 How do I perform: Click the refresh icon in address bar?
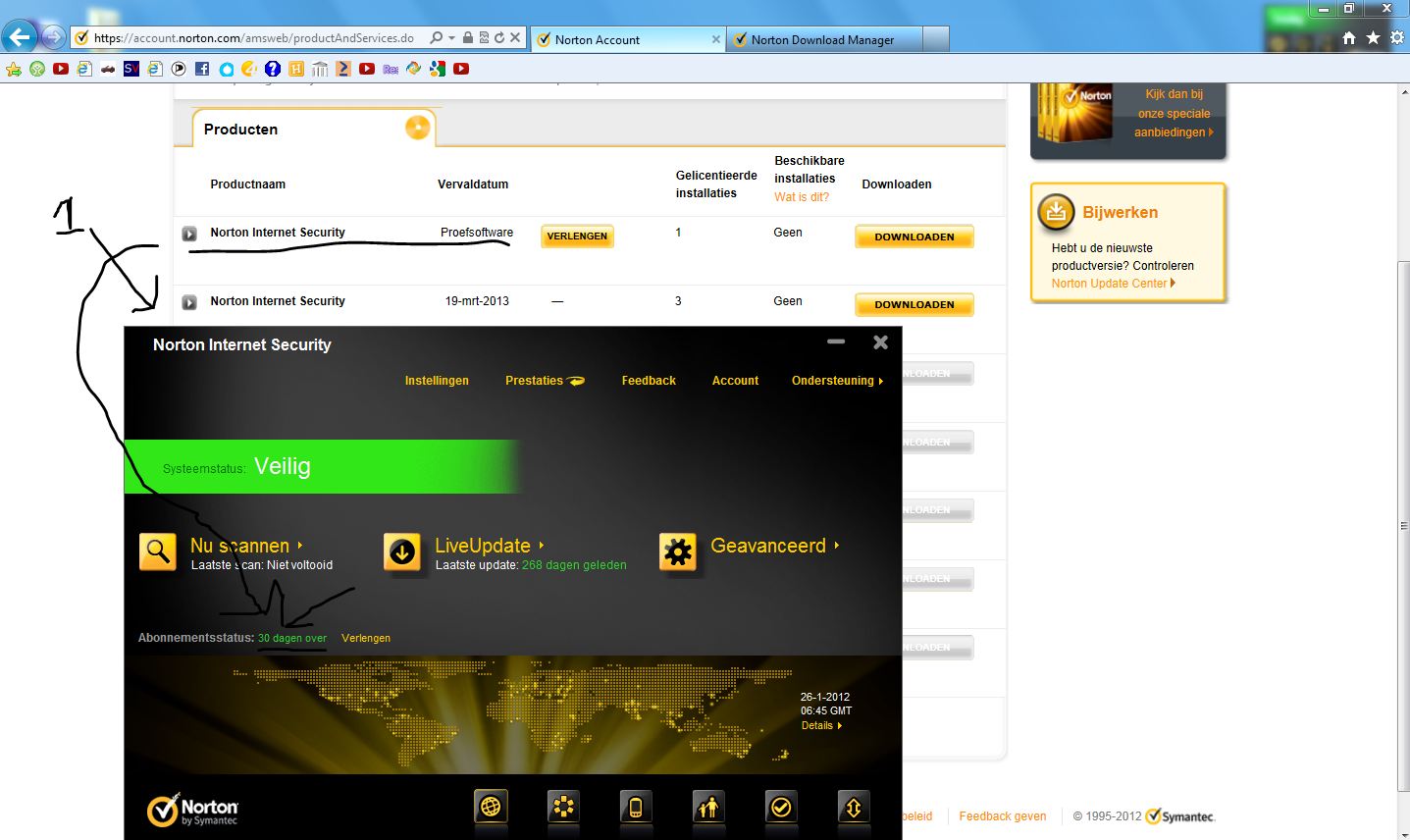[x=499, y=38]
